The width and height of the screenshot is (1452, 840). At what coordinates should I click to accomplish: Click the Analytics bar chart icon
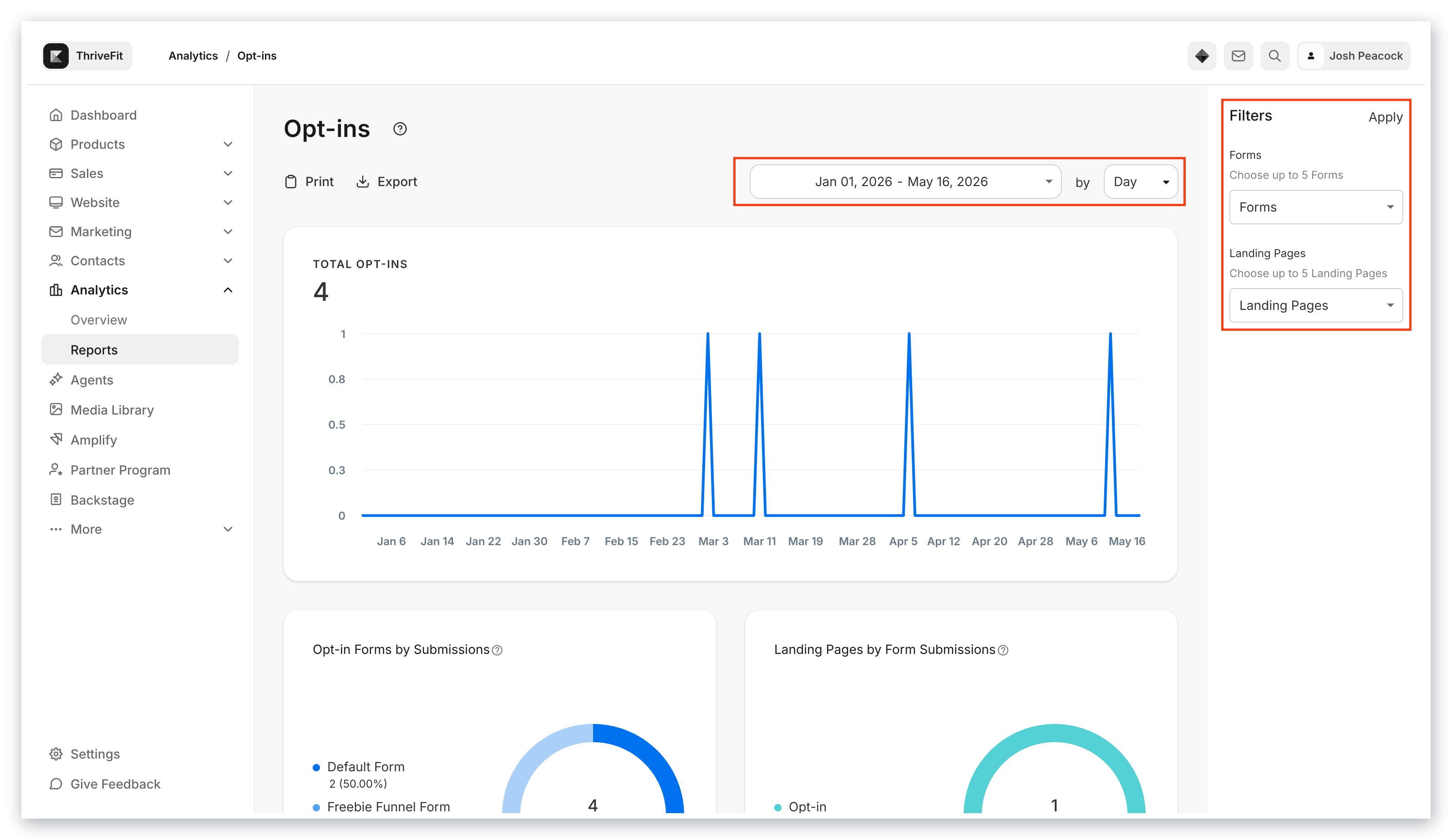[56, 290]
